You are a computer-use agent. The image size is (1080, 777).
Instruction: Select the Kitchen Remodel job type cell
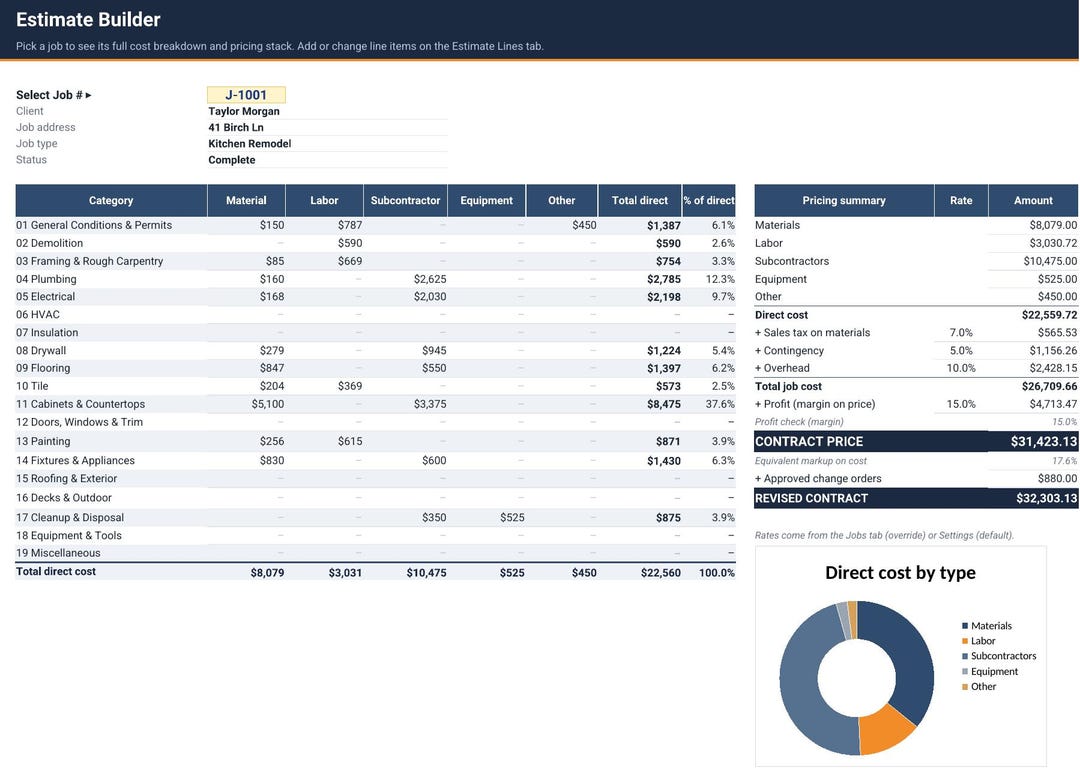pos(327,143)
